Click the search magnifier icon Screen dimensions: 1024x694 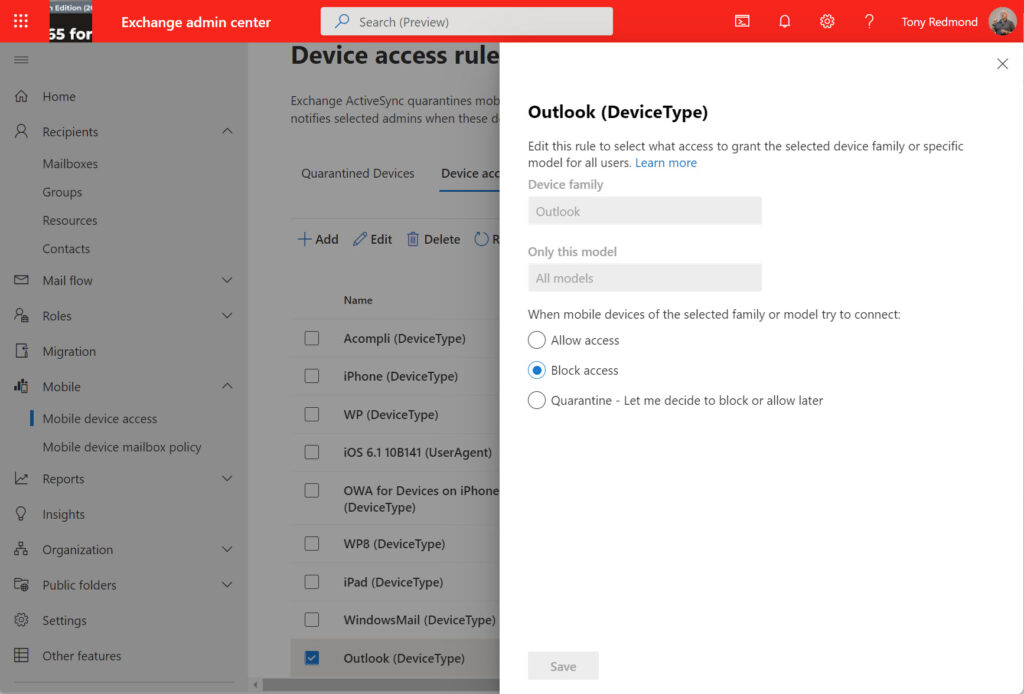point(342,22)
